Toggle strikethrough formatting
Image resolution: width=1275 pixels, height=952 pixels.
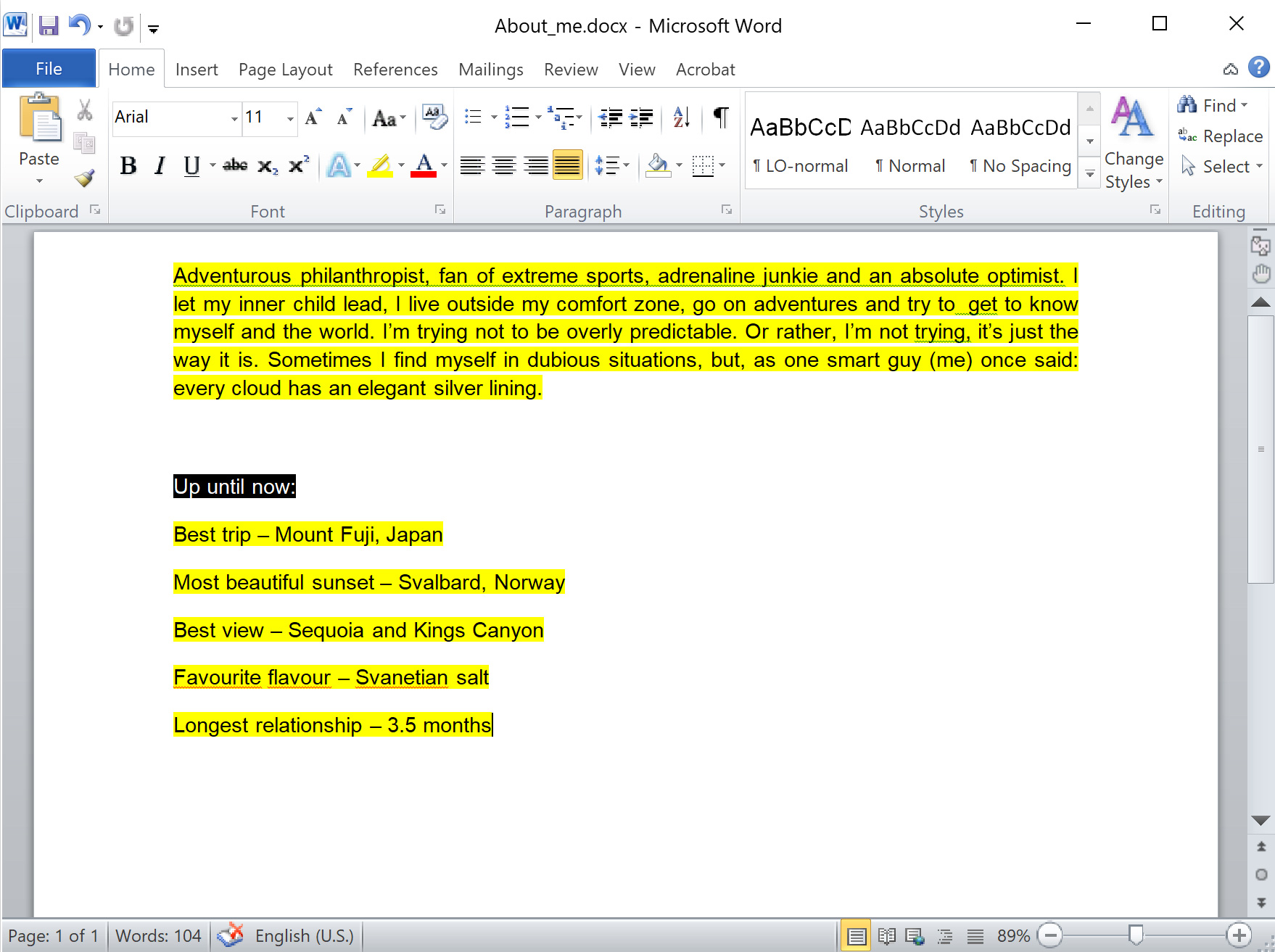tap(234, 165)
